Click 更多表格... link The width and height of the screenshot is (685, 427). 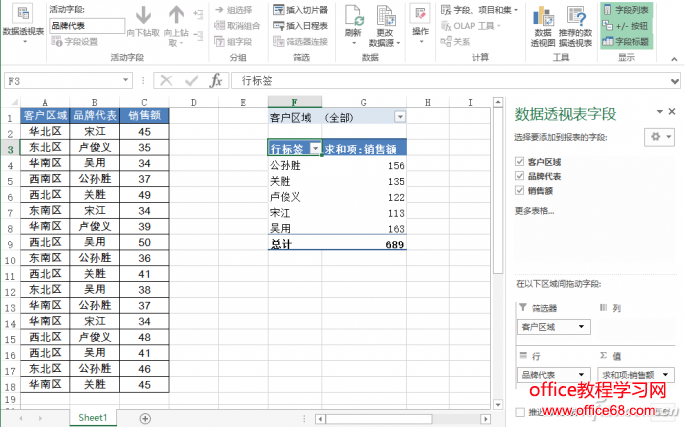click(534, 211)
